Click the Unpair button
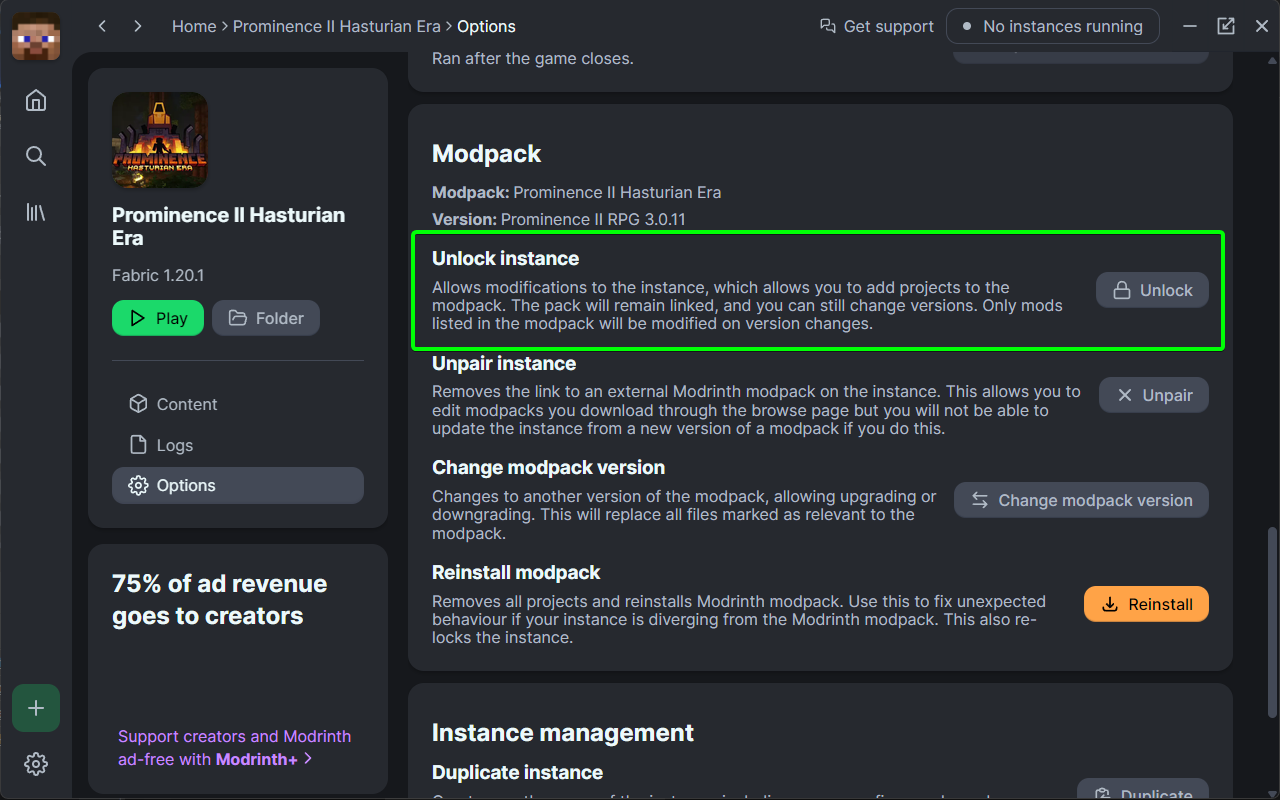1280x800 pixels. (1154, 395)
